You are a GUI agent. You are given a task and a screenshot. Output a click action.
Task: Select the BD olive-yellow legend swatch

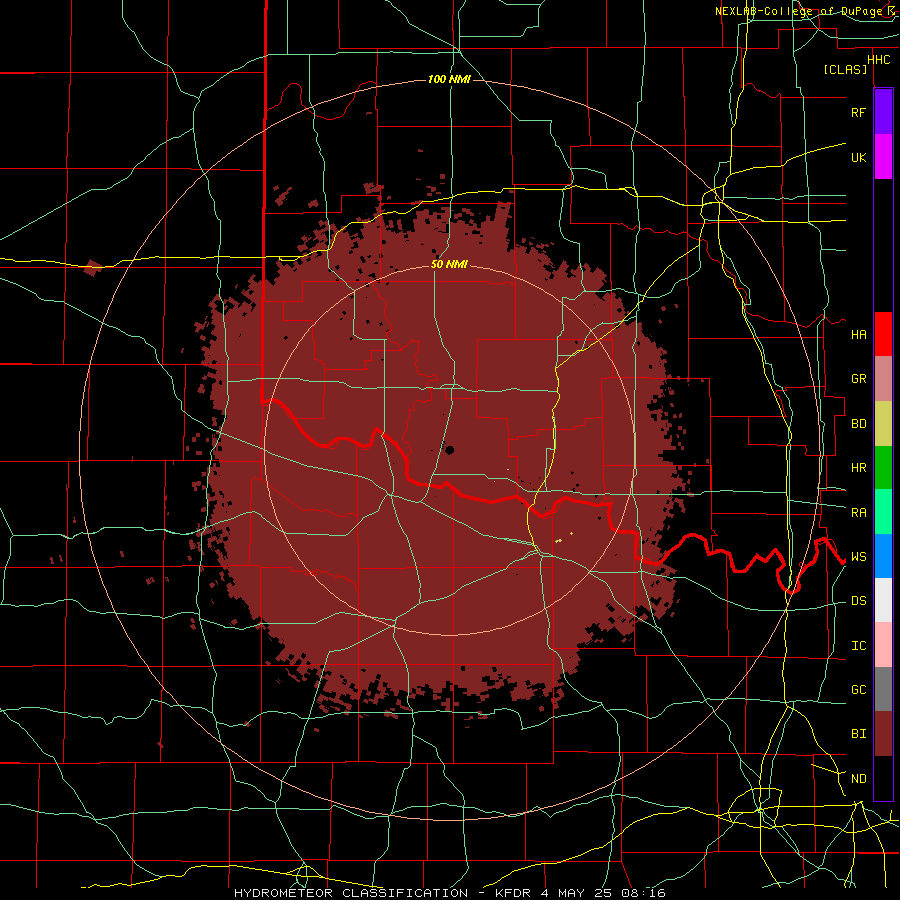coord(883,423)
